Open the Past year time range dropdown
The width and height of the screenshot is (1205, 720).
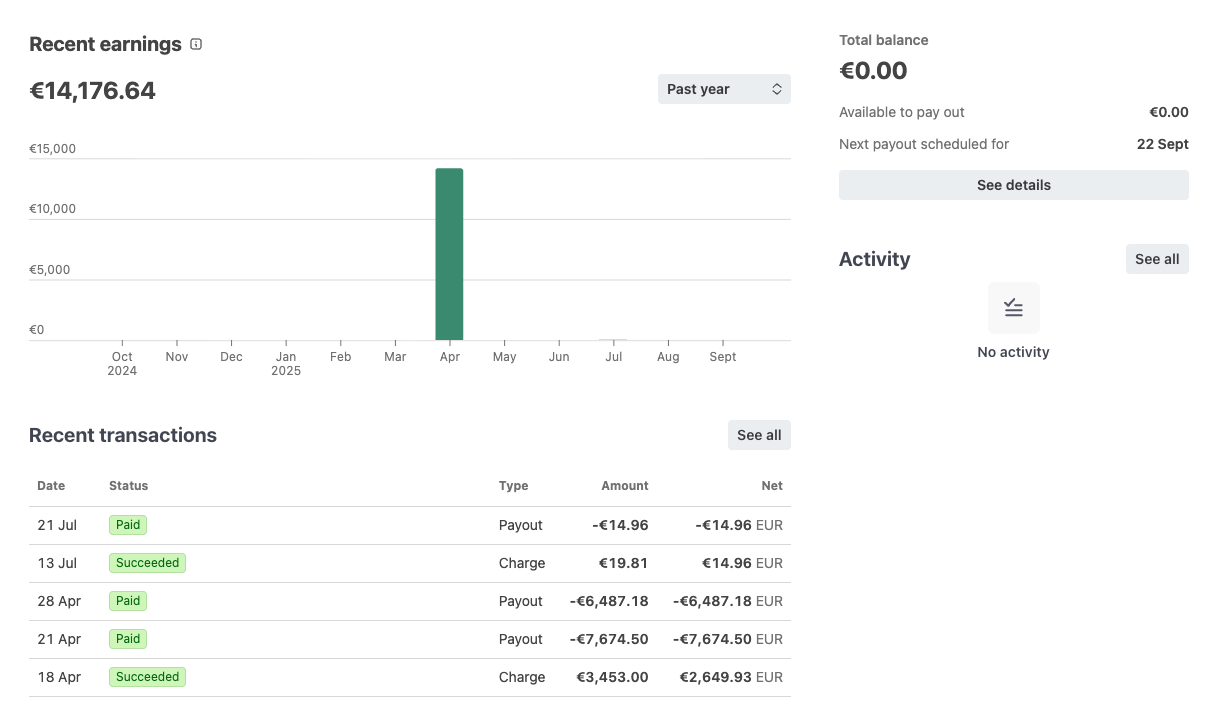click(x=724, y=89)
